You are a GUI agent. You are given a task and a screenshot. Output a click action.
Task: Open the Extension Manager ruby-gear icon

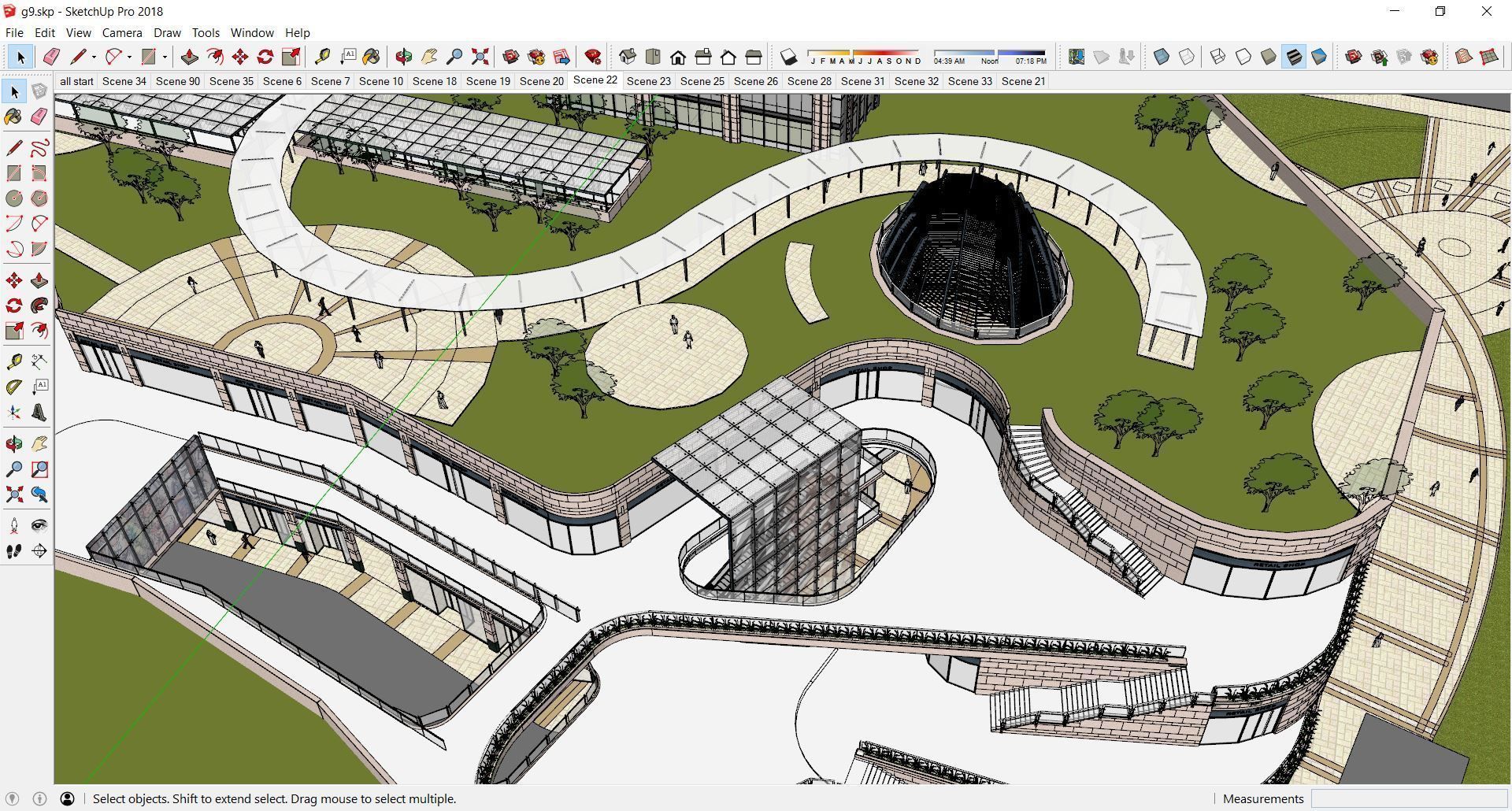(593, 57)
